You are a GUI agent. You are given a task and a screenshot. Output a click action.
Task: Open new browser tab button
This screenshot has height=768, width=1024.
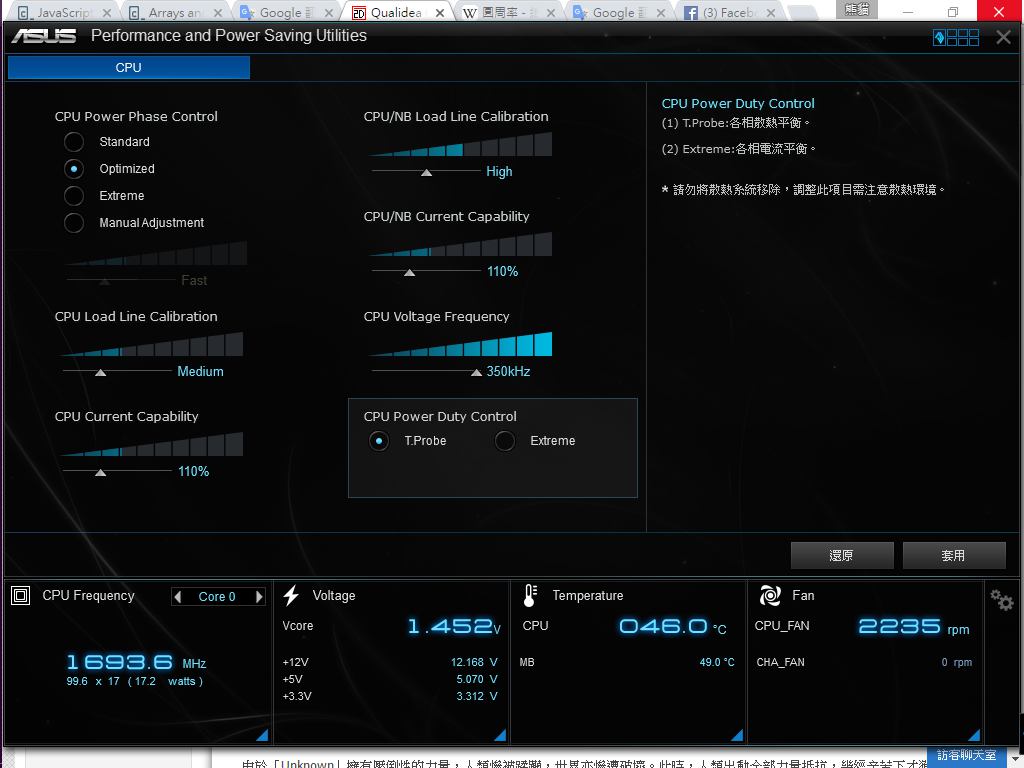[x=802, y=12]
